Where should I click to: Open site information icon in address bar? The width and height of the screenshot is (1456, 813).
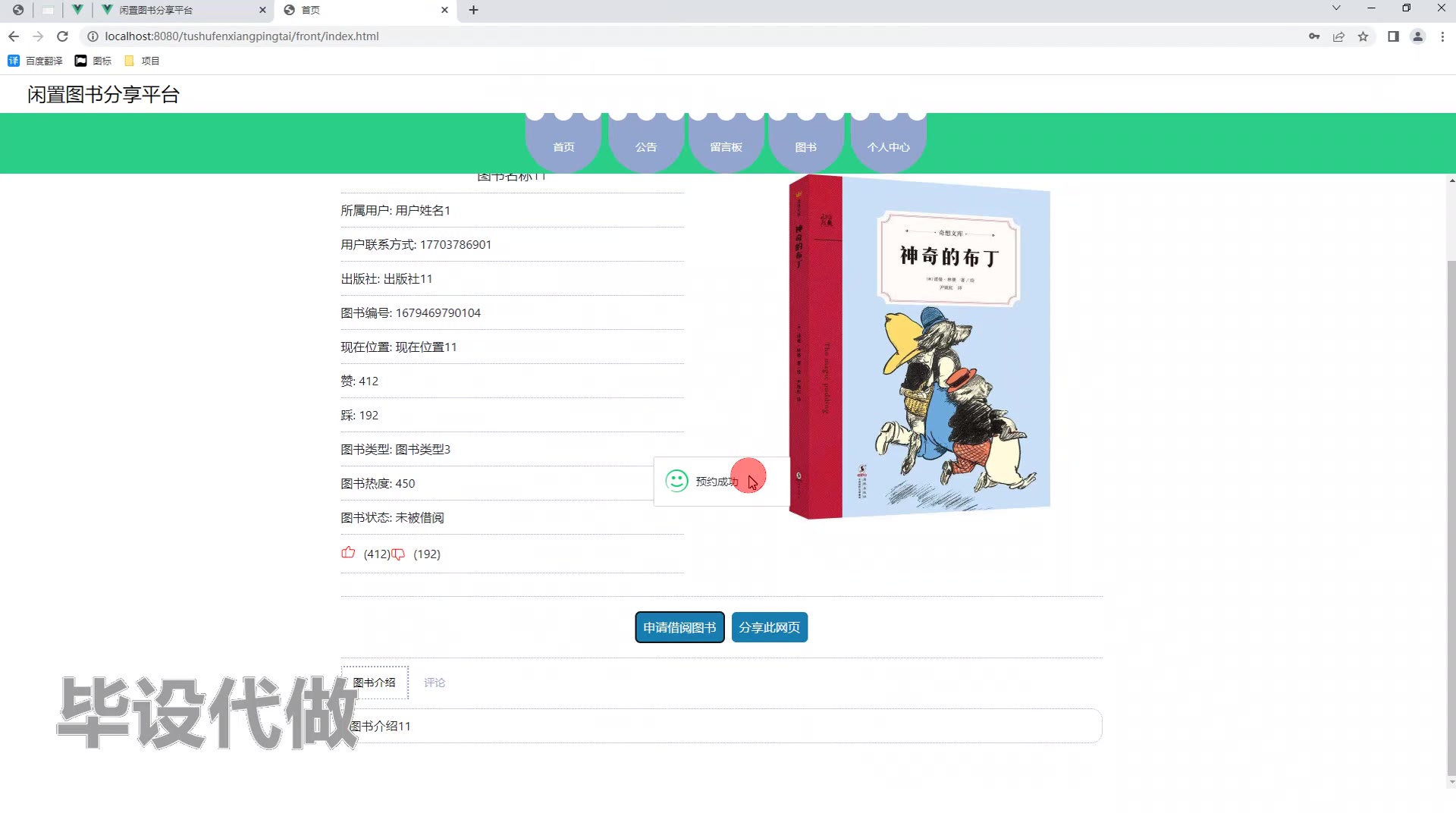pos(93,36)
